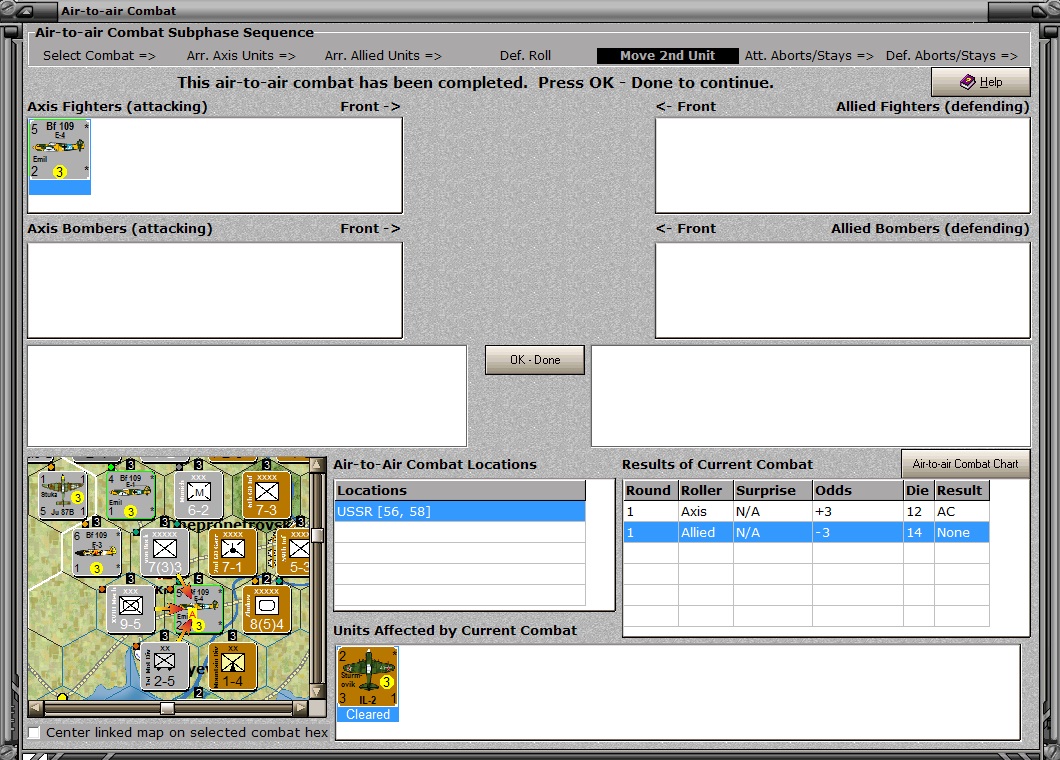
Task: Click the Bf 109 E-3 map counter
Action: 96,552
